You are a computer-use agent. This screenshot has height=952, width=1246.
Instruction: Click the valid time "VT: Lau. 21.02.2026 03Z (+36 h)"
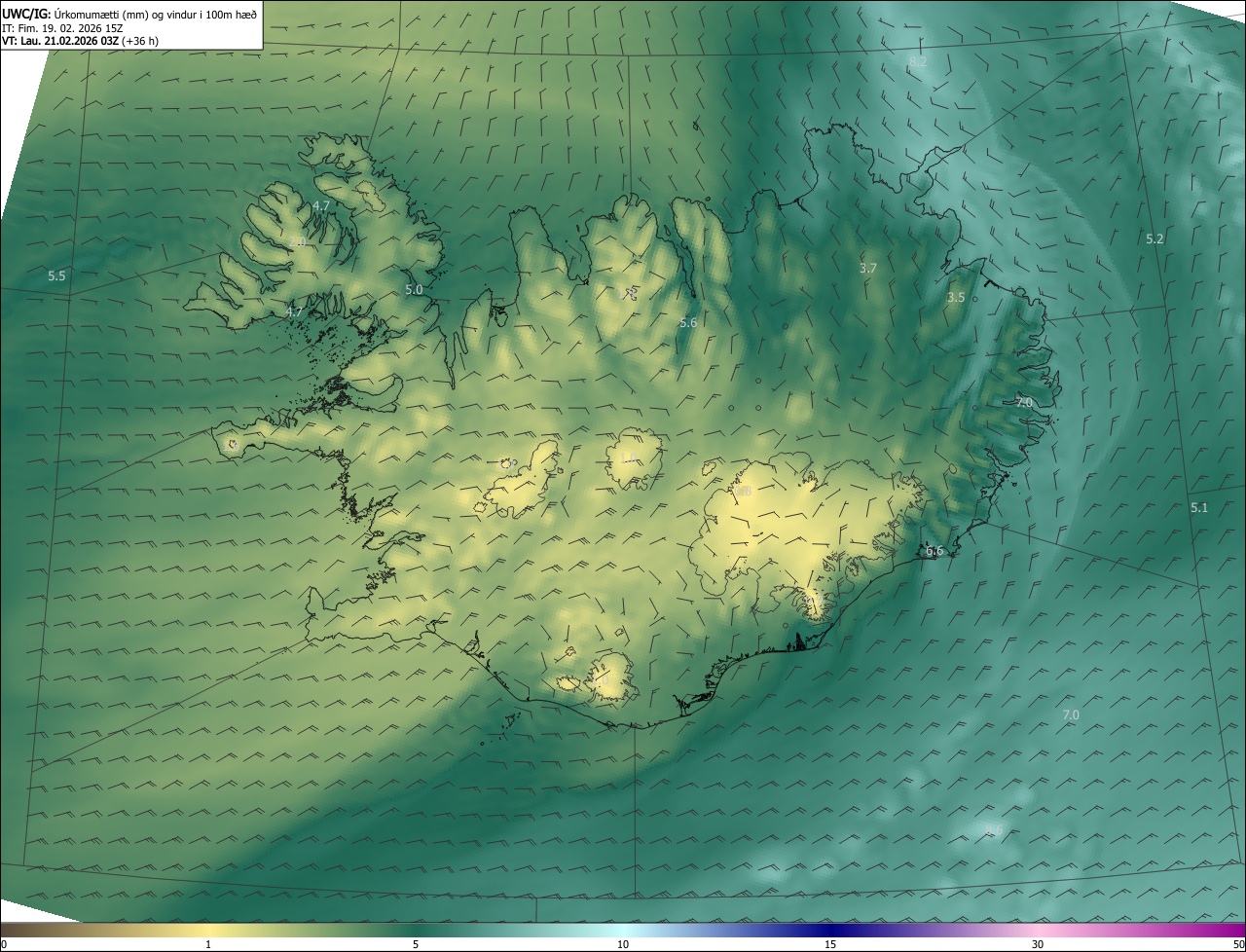81,41
